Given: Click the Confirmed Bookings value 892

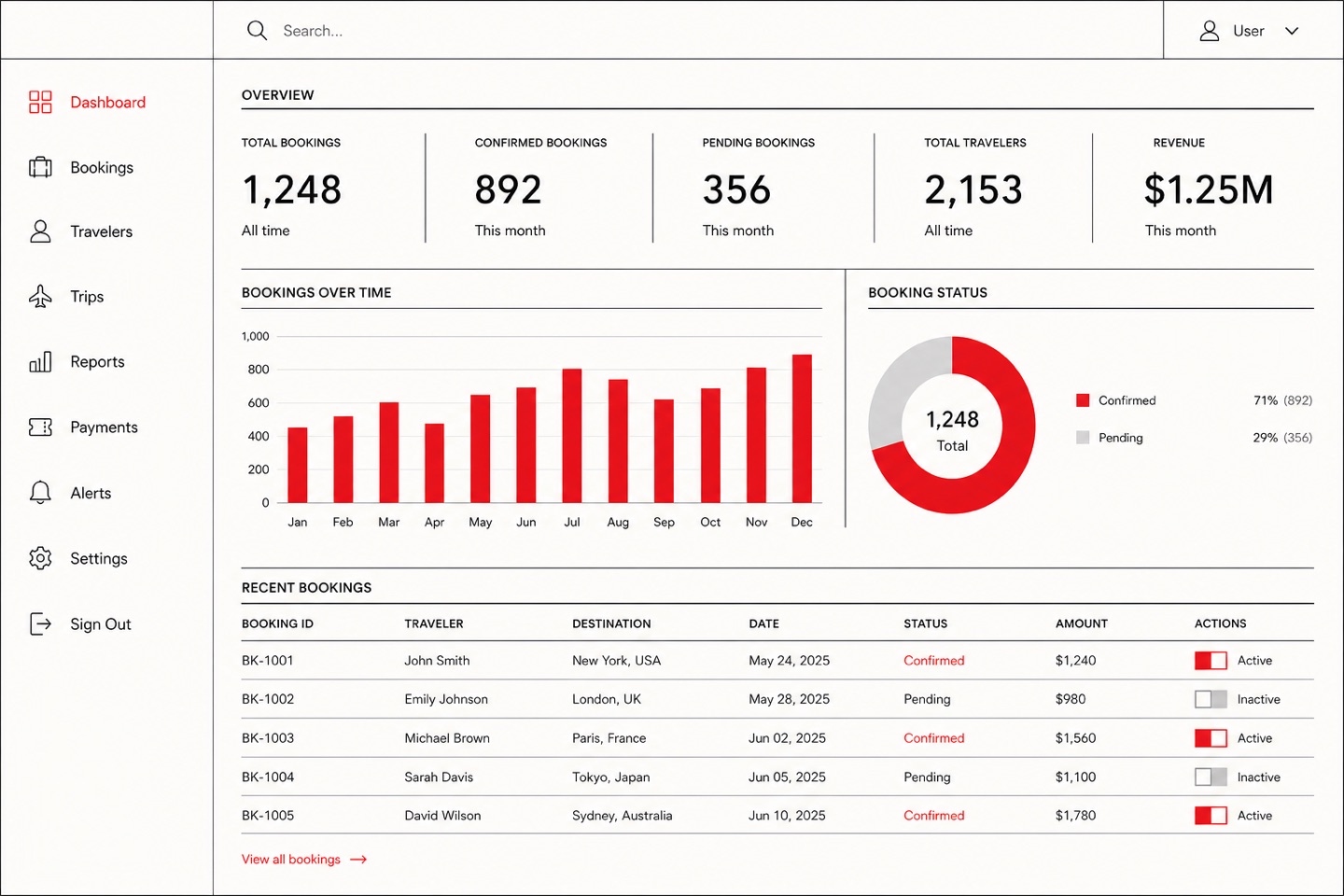Looking at the screenshot, I should click(x=509, y=189).
